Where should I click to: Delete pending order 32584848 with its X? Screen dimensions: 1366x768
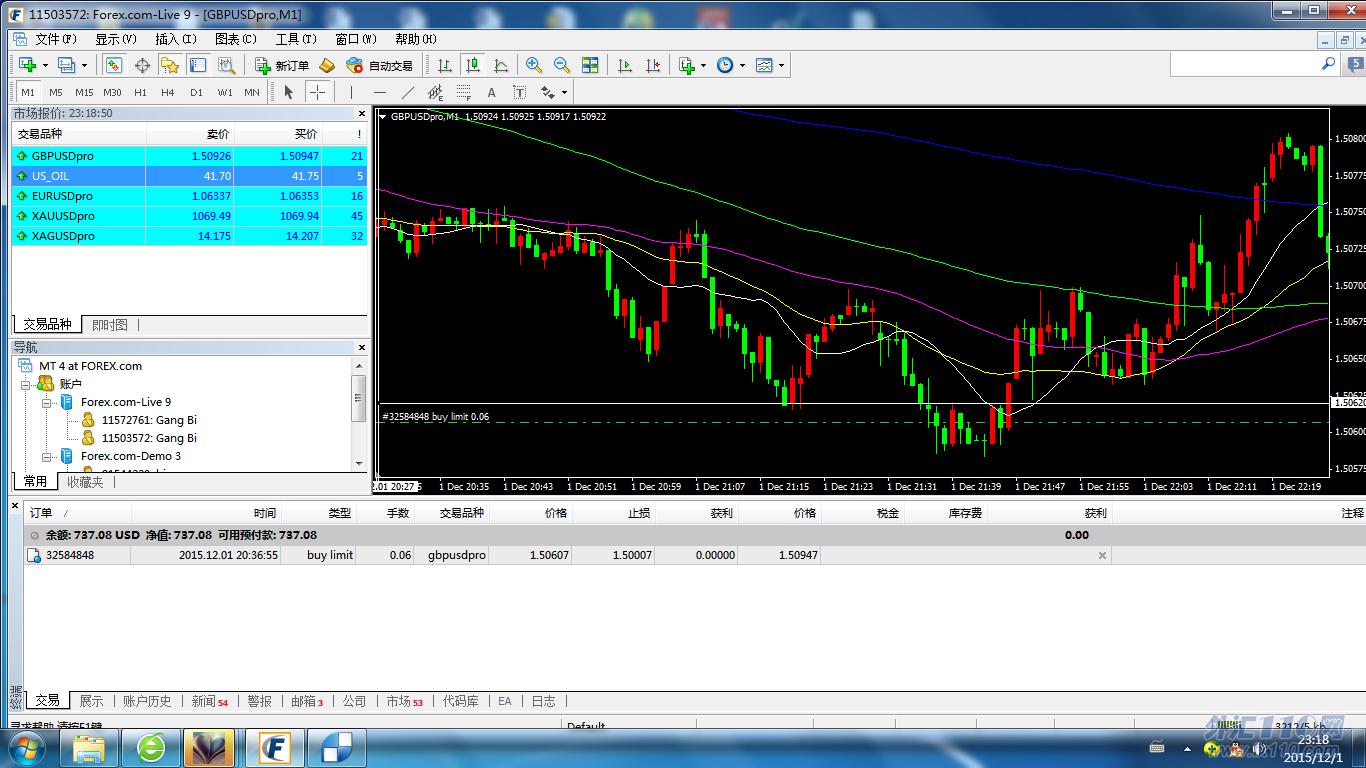coord(1102,555)
